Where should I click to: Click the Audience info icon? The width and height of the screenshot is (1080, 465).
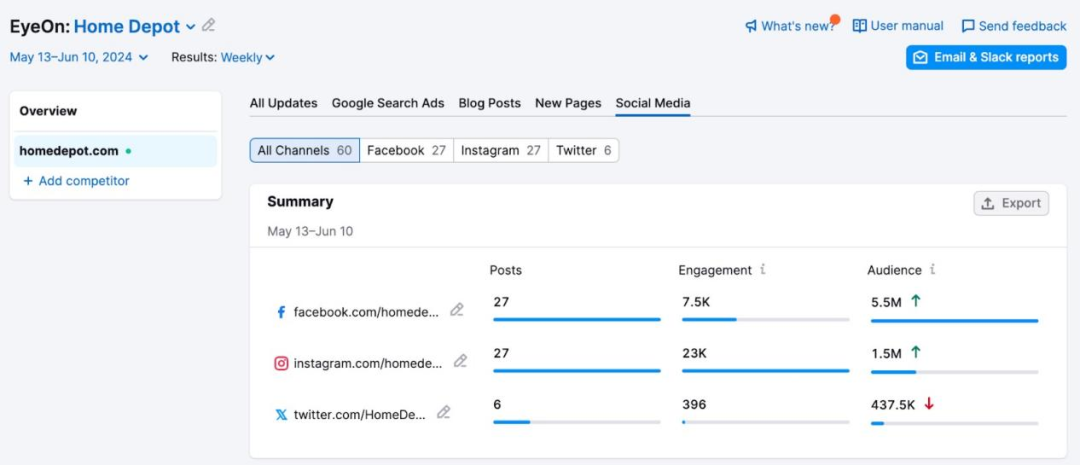click(x=932, y=270)
